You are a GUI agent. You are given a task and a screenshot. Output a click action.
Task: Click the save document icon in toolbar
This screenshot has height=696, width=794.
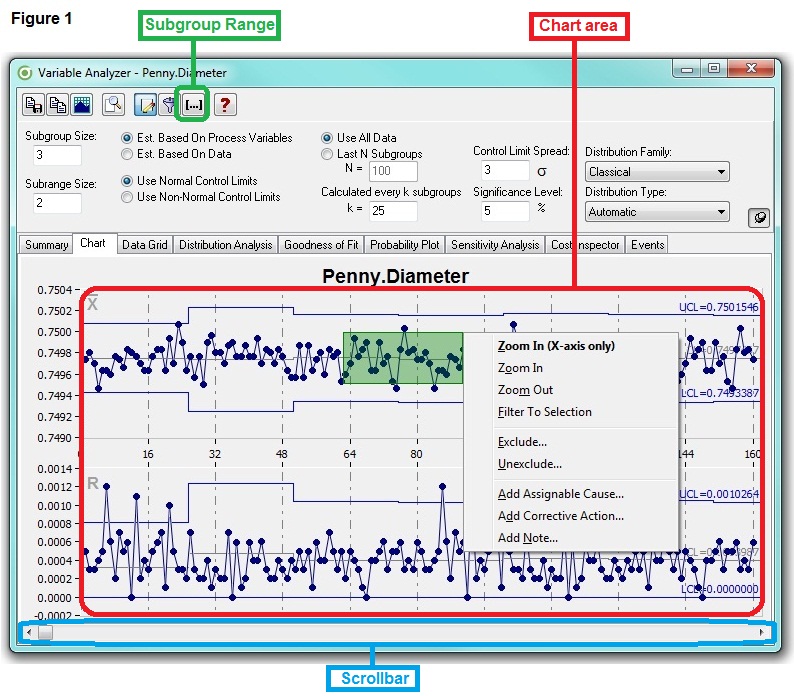click(33, 105)
